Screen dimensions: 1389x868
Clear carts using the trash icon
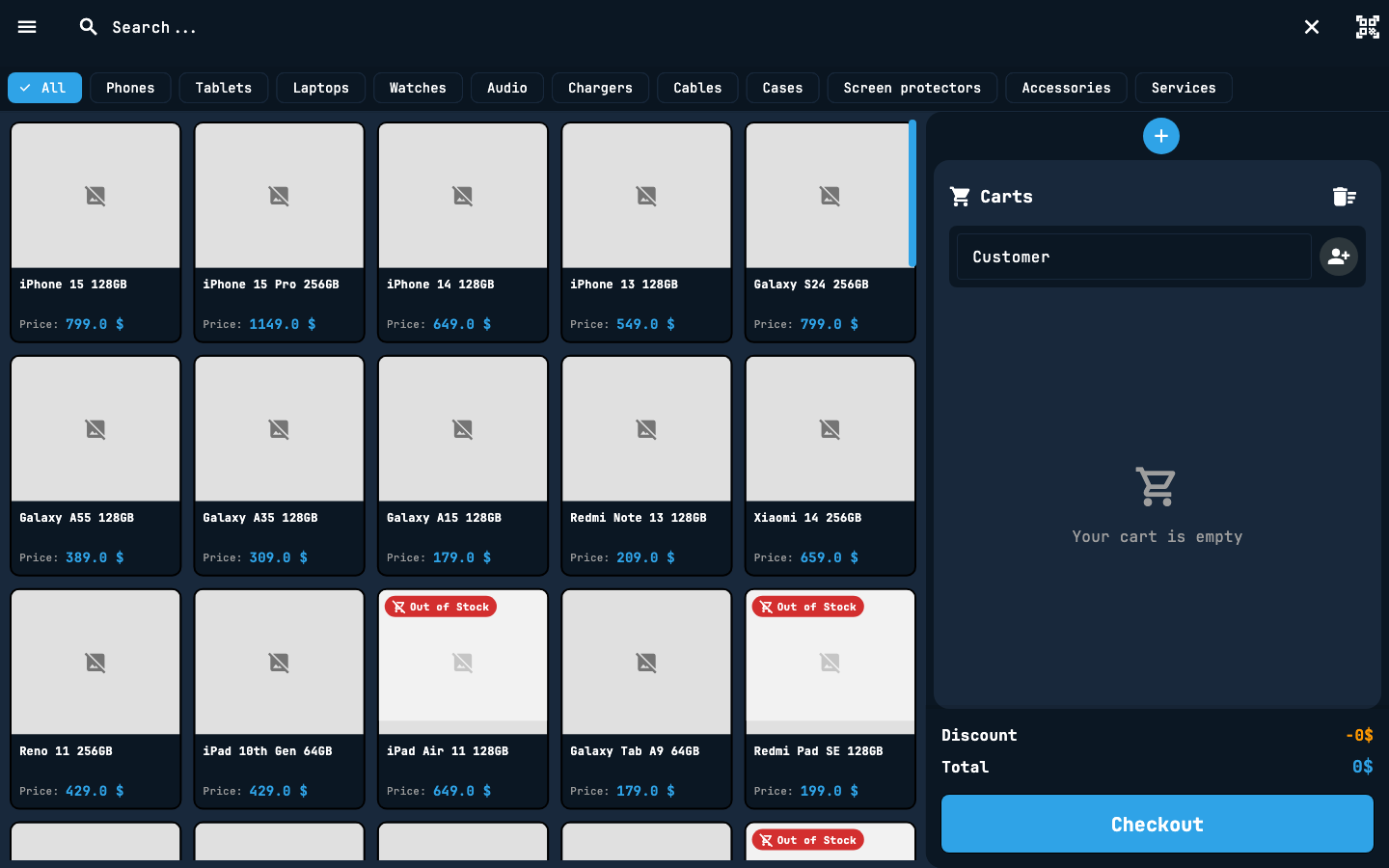pos(1345,197)
